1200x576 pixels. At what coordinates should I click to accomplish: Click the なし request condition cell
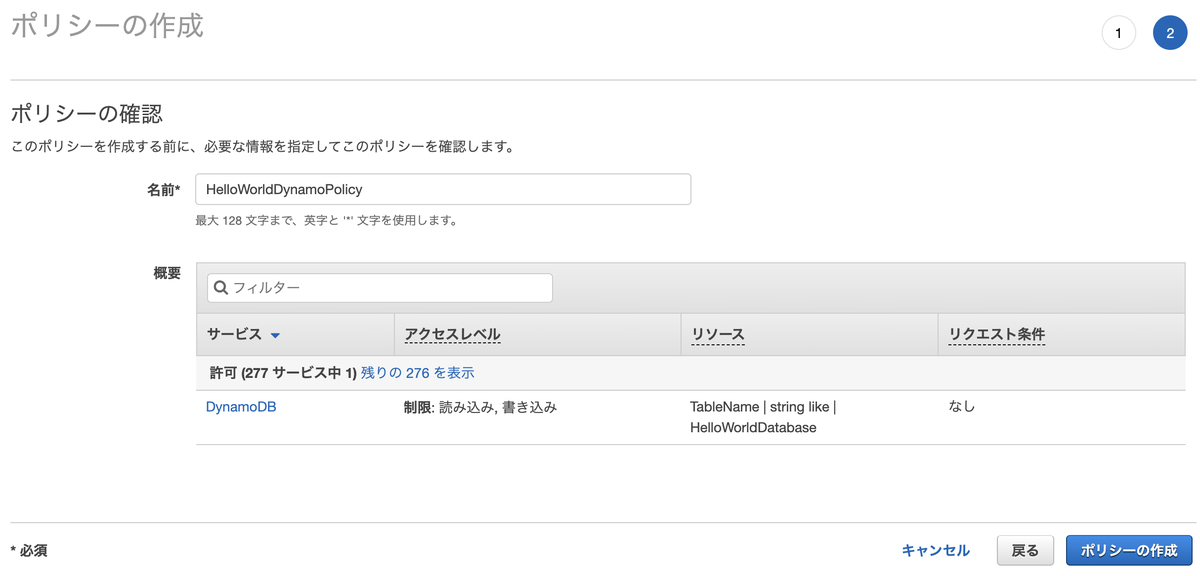[x=957, y=407]
